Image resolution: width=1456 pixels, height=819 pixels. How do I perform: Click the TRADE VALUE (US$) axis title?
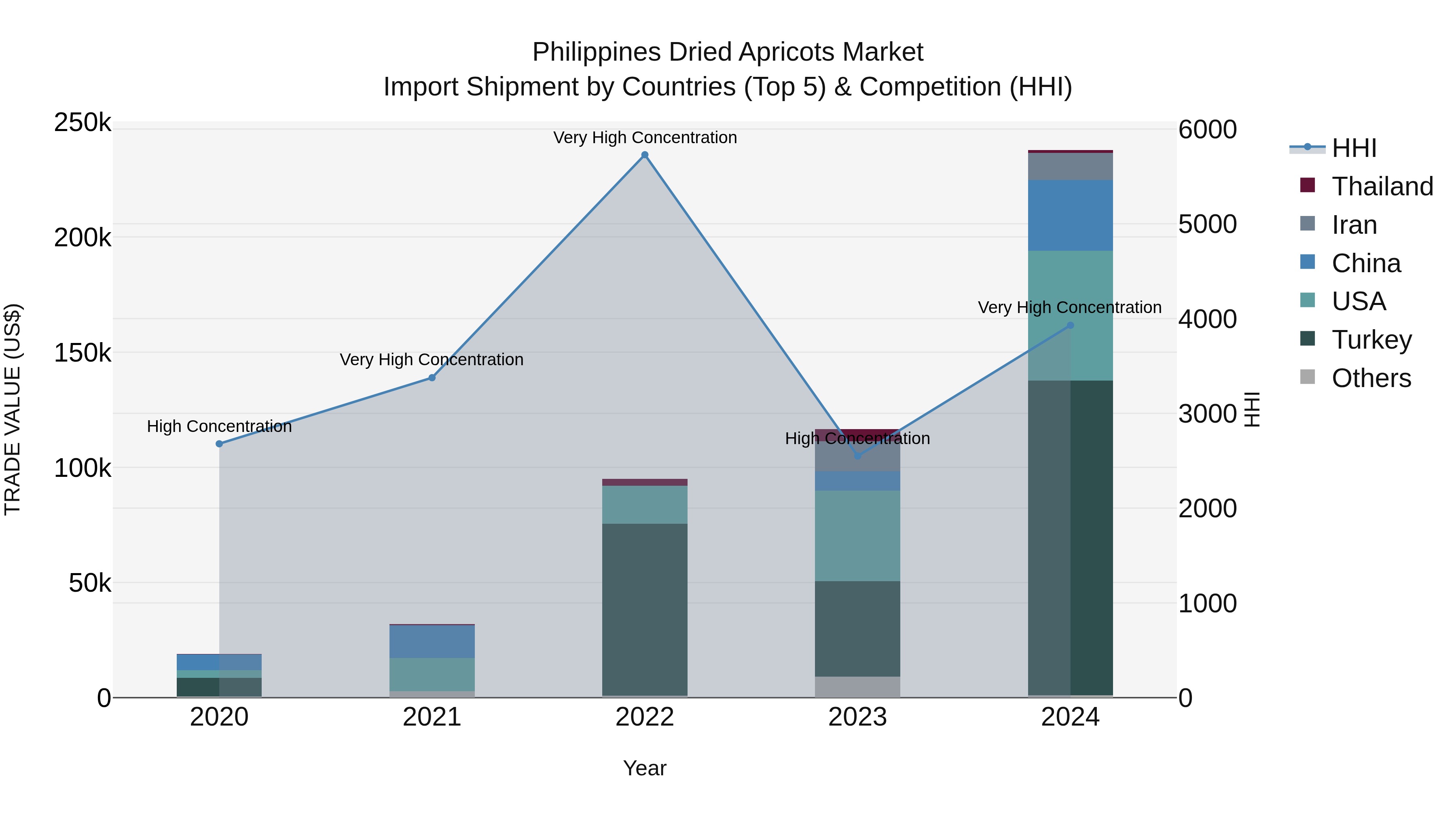pos(13,409)
